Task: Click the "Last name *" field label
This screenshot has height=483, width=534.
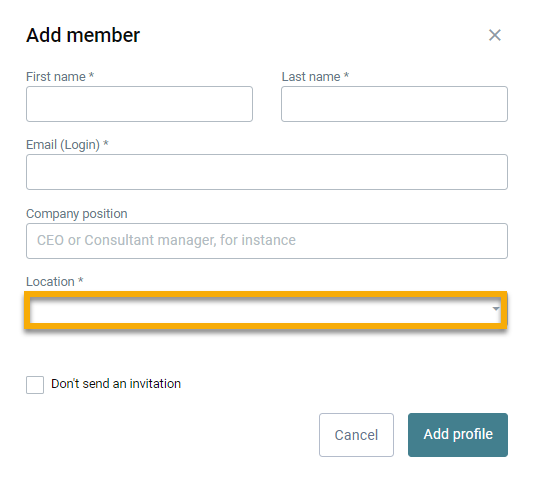Action: [x=315, y=77]
